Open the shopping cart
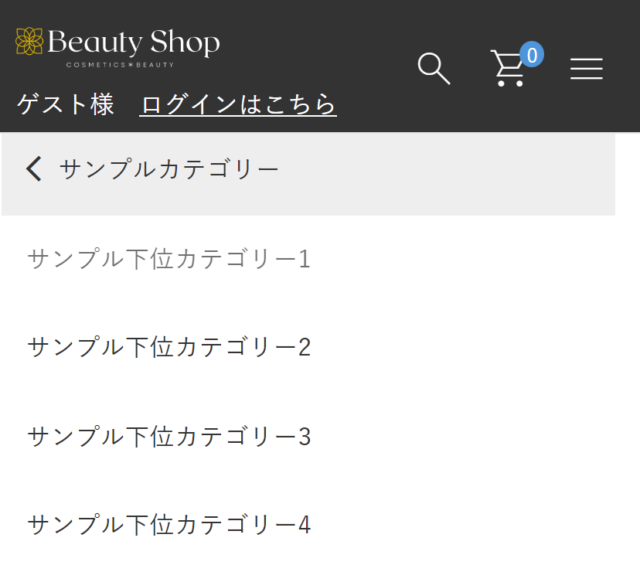 click(x=508, y=70)
